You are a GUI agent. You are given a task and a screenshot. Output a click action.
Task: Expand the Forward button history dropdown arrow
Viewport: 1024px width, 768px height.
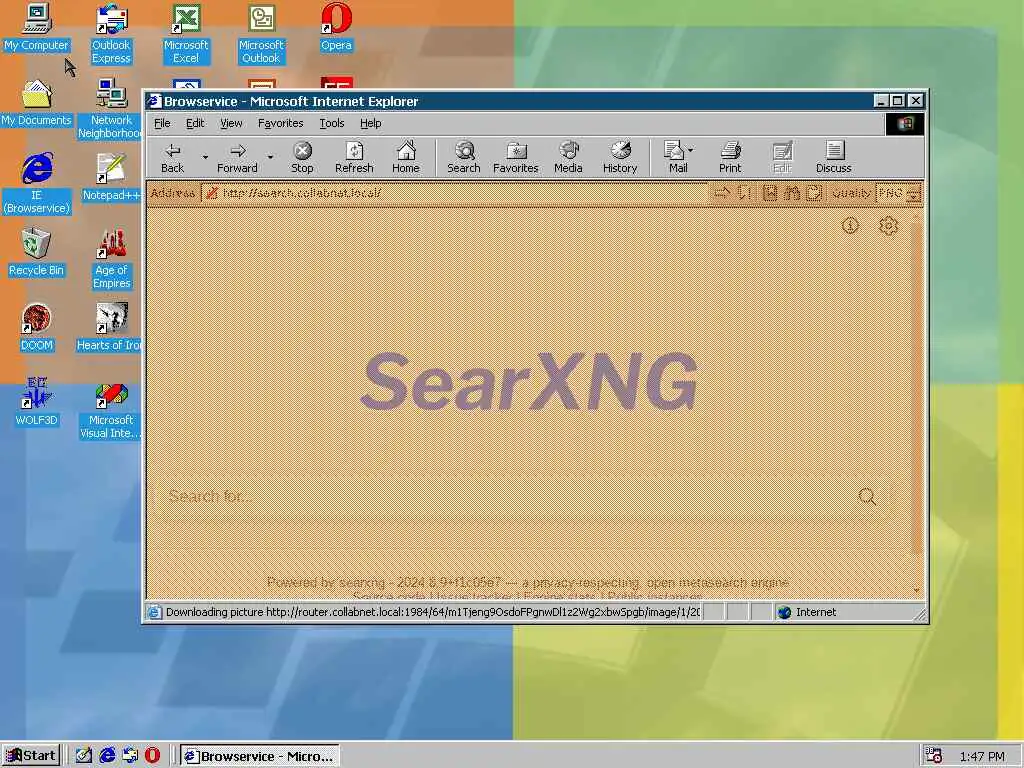pyautogui.click(x=270, y=157)
